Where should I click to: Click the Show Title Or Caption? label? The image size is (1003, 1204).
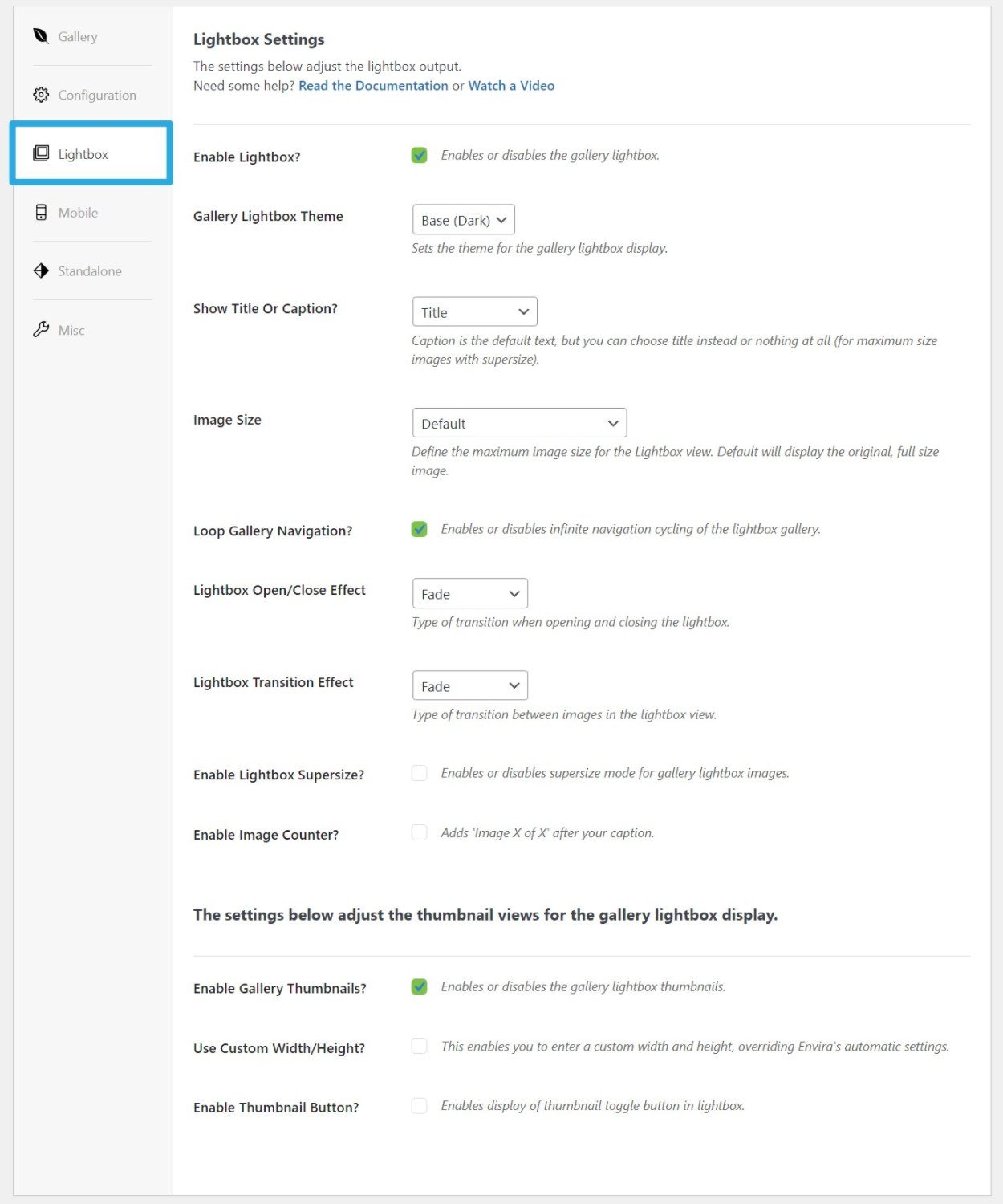[x=265, y=308]
